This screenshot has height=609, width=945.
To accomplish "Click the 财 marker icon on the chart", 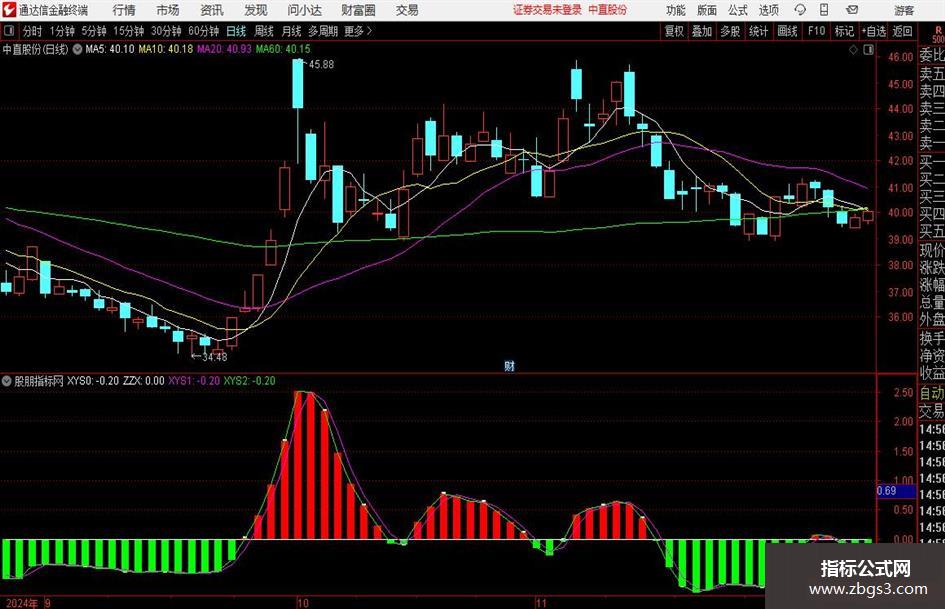I will [x=509, y=365].
